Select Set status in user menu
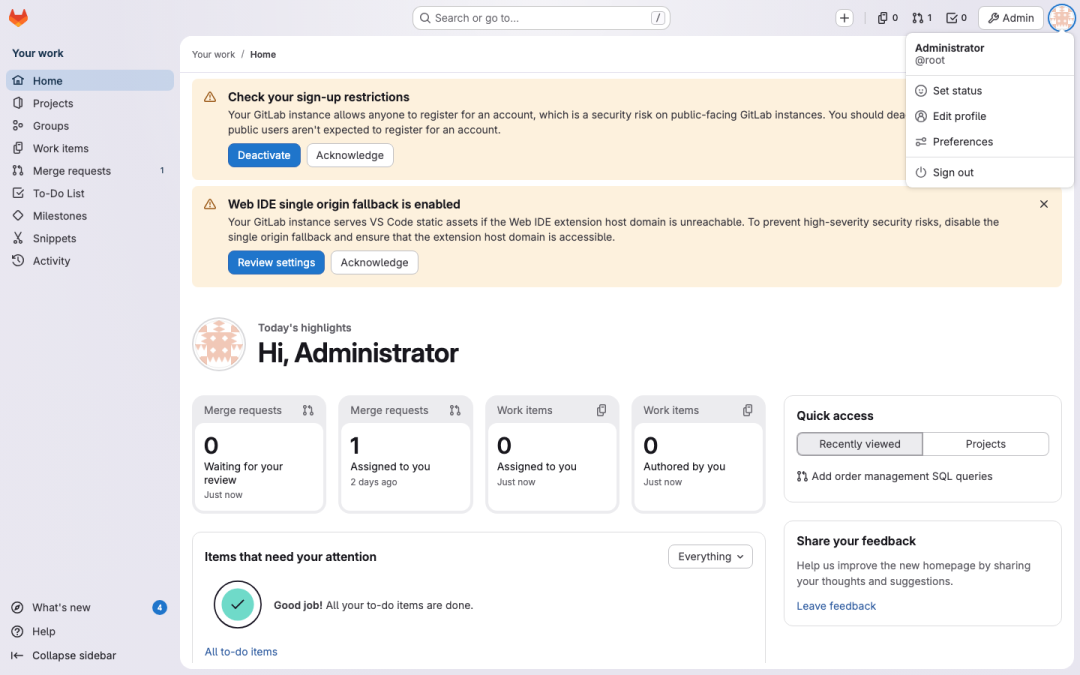The height and width of the screenshot is (675, 1080). coord(990,91)
